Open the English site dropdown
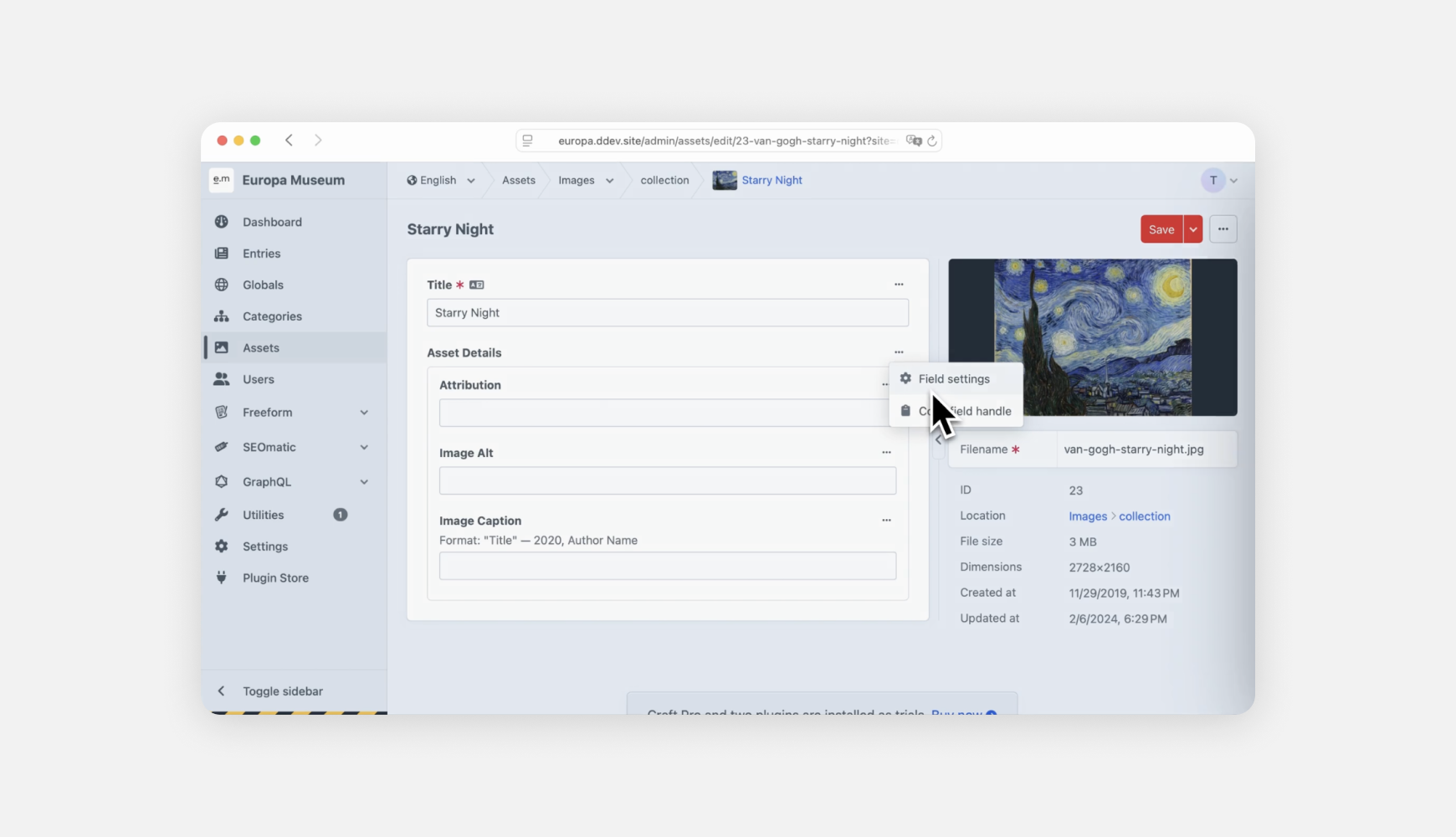Image resolution: width=1456 pixels, height=837 pixels. click(441, 180)
